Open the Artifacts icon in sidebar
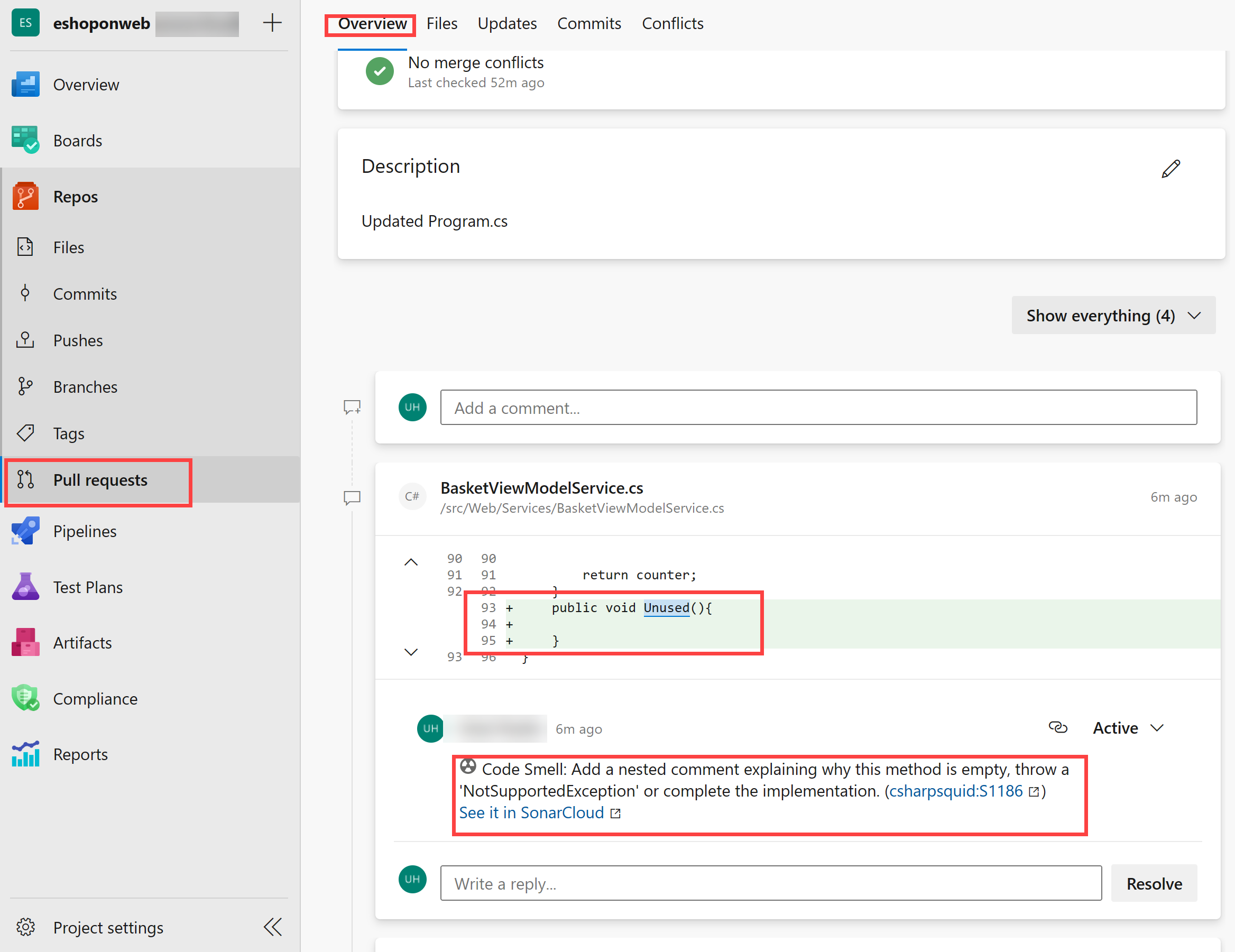Screen dimensions: 1235x952 coord(25,643)
